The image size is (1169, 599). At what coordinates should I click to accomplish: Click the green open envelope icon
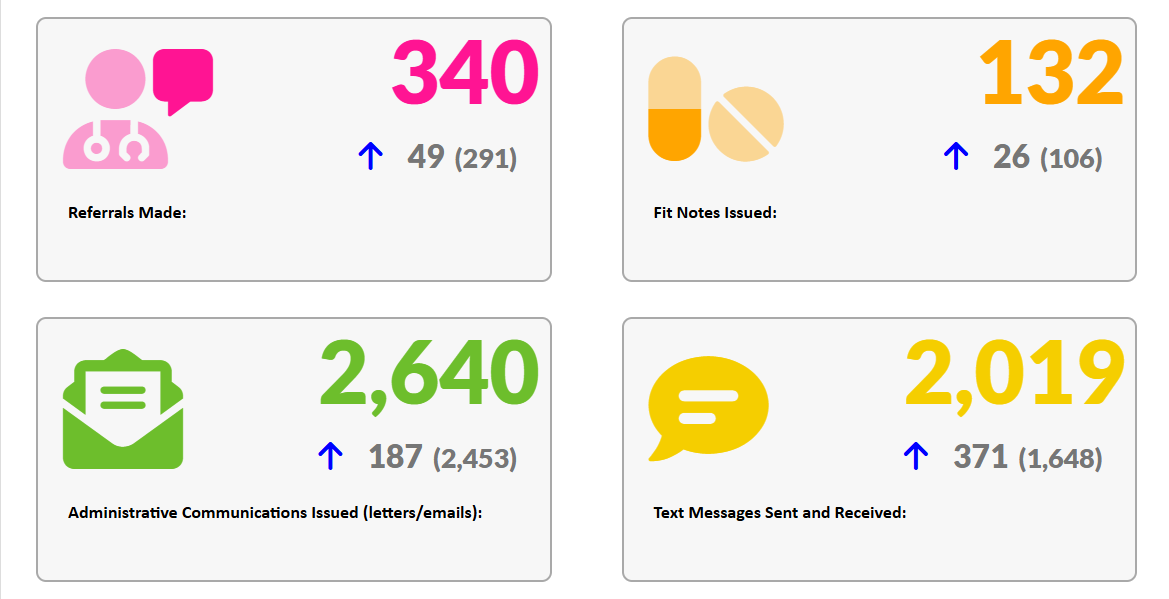[123, 409]
